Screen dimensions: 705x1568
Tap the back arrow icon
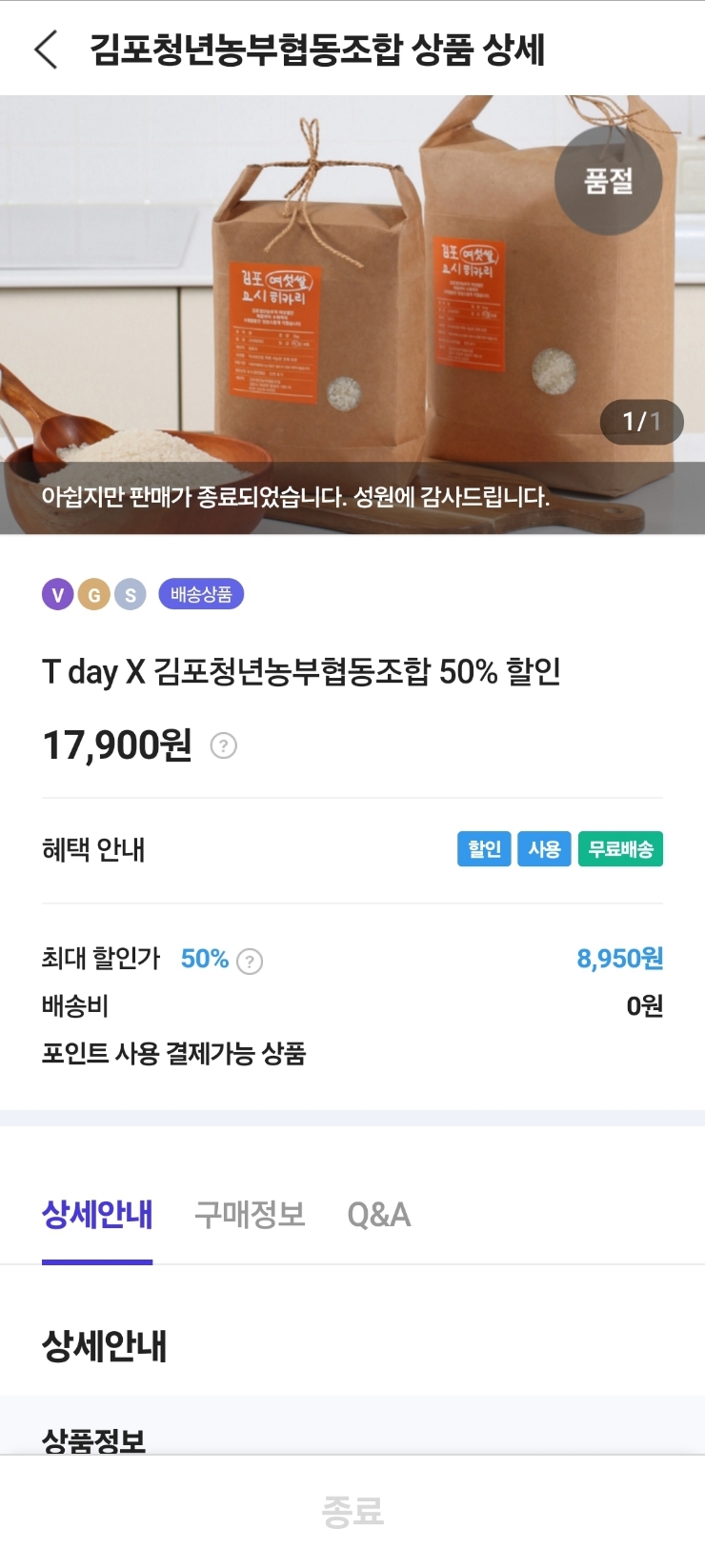46,50
